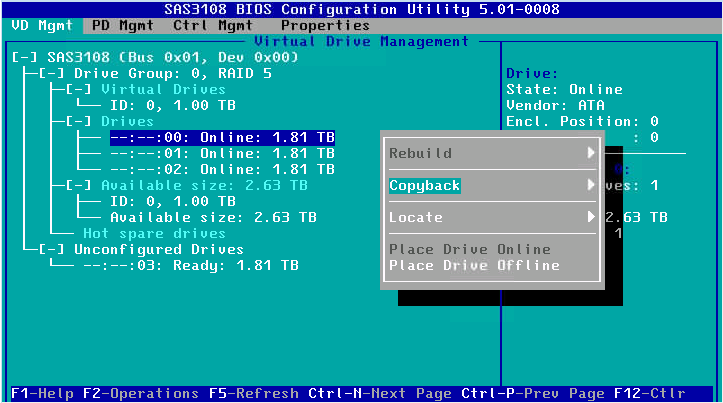Switch to the PD Mgmt tab
The height and width of the screenshot is (403, 723).
(123, 25)
